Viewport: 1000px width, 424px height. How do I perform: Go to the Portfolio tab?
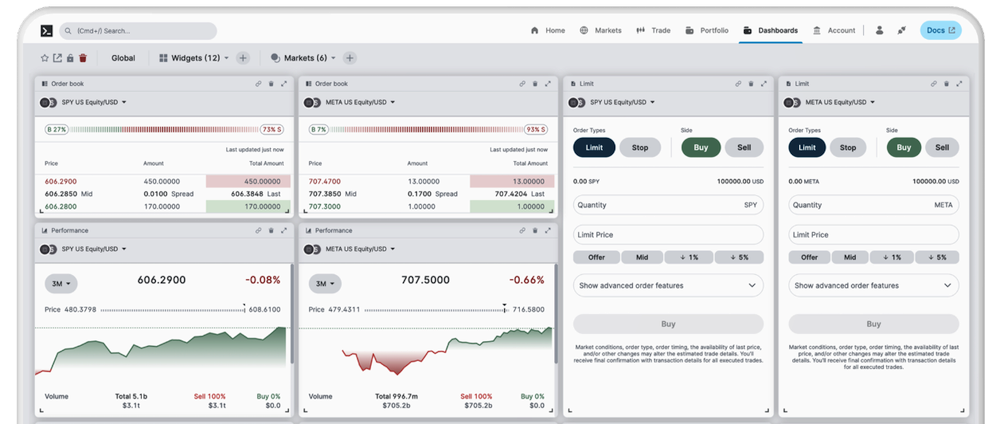coord(706,31)
